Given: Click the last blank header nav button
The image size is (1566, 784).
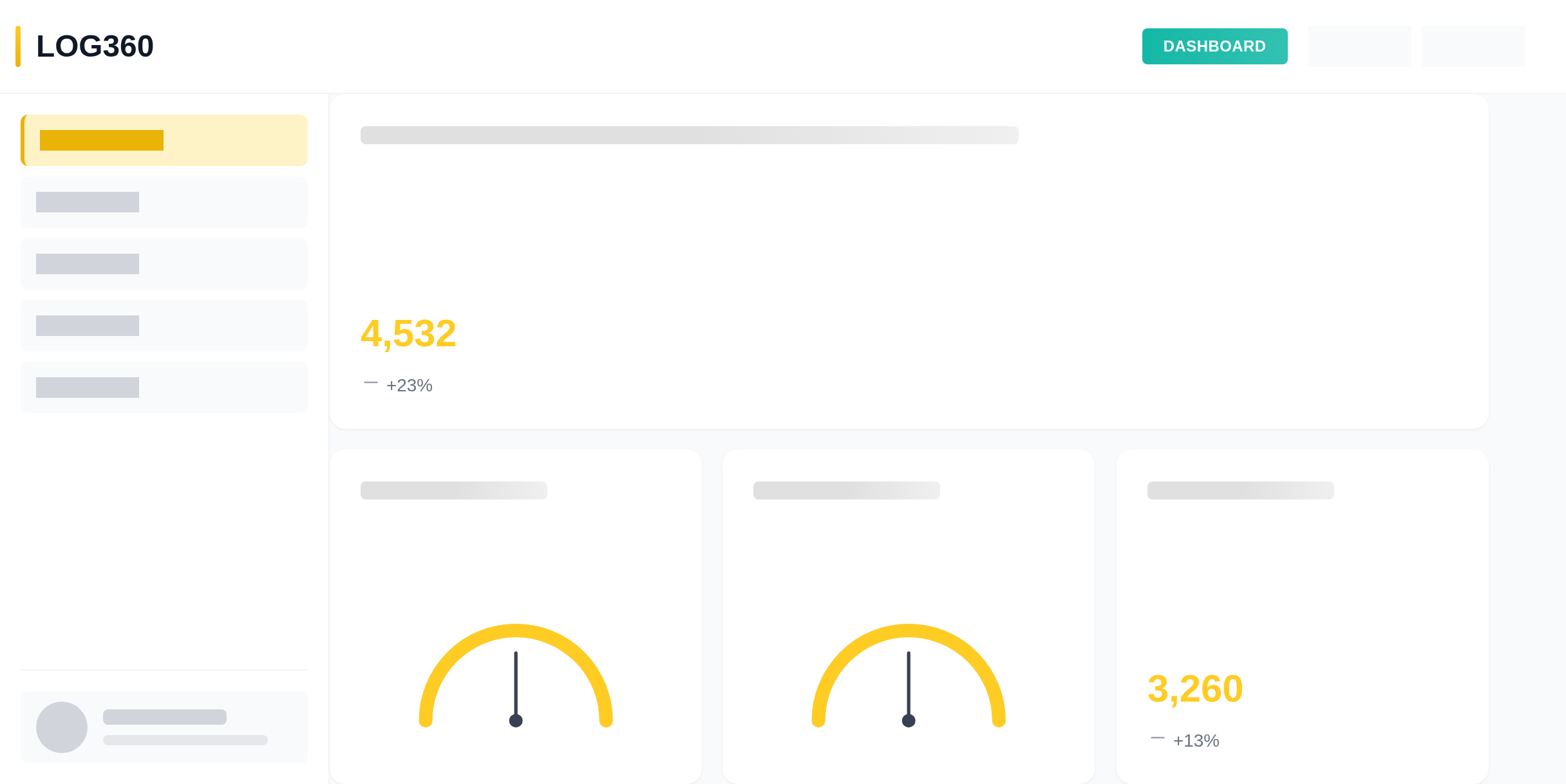Looking at the screenshot, I should 1473,46.
